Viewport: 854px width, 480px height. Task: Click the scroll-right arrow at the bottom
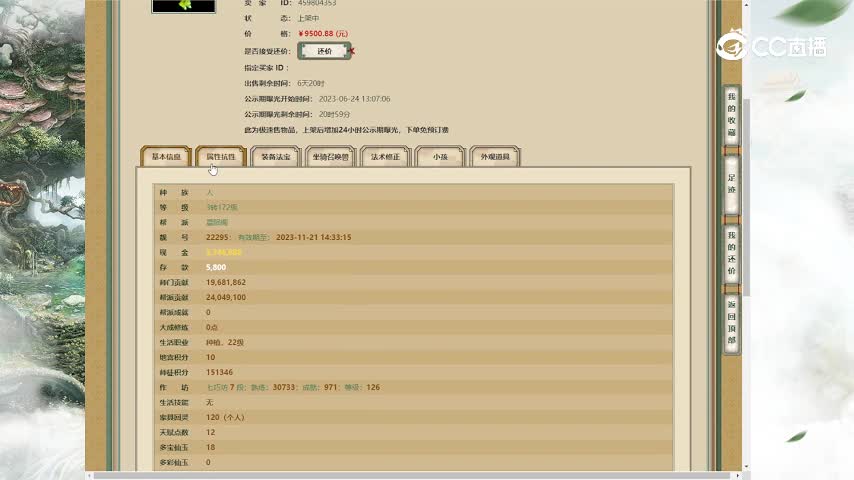[737, 476]
